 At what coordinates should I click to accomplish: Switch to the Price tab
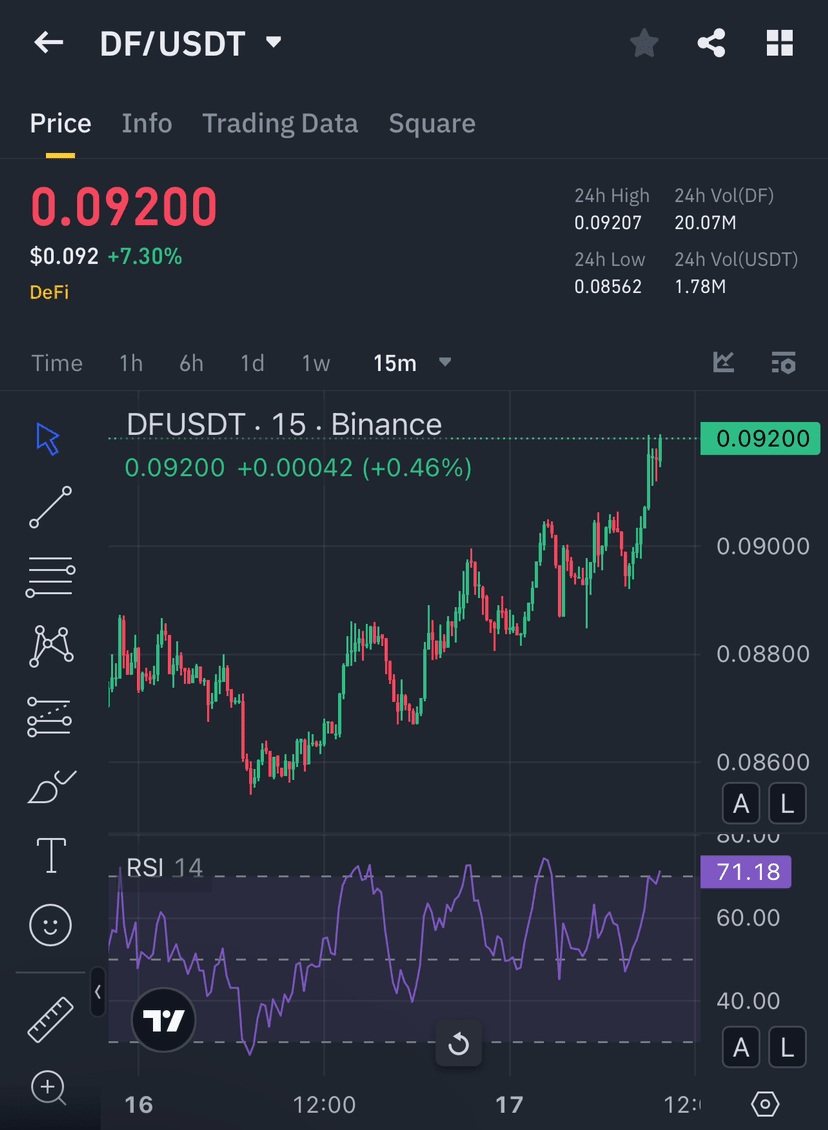tap(61, 123)
